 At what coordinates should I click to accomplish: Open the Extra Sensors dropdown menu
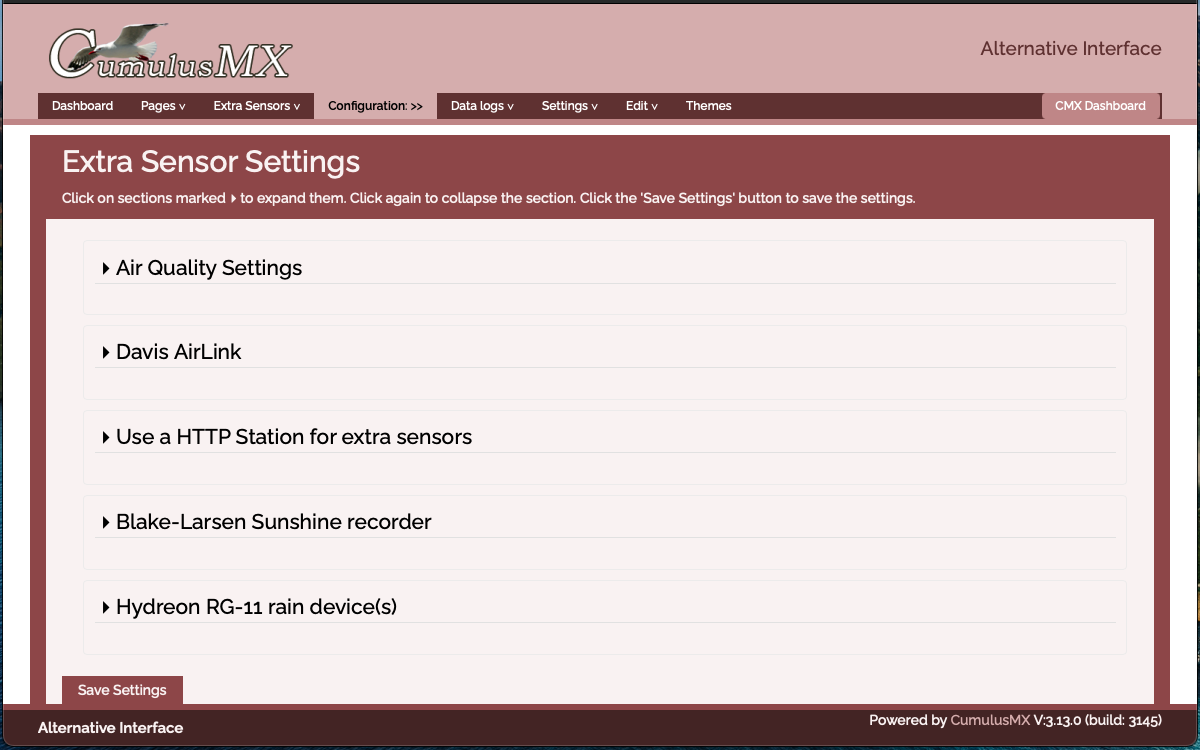click(256, 106)
